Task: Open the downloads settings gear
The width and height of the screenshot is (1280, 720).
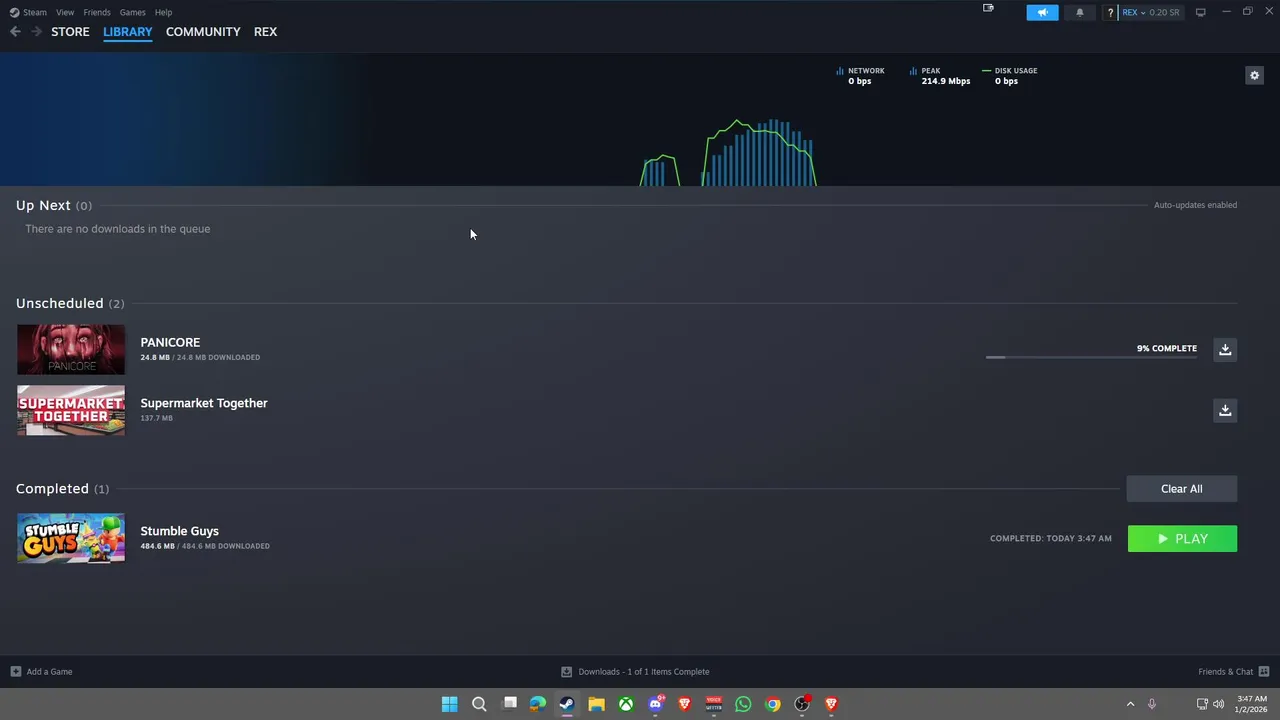Action: click(x=1254, y=75)
